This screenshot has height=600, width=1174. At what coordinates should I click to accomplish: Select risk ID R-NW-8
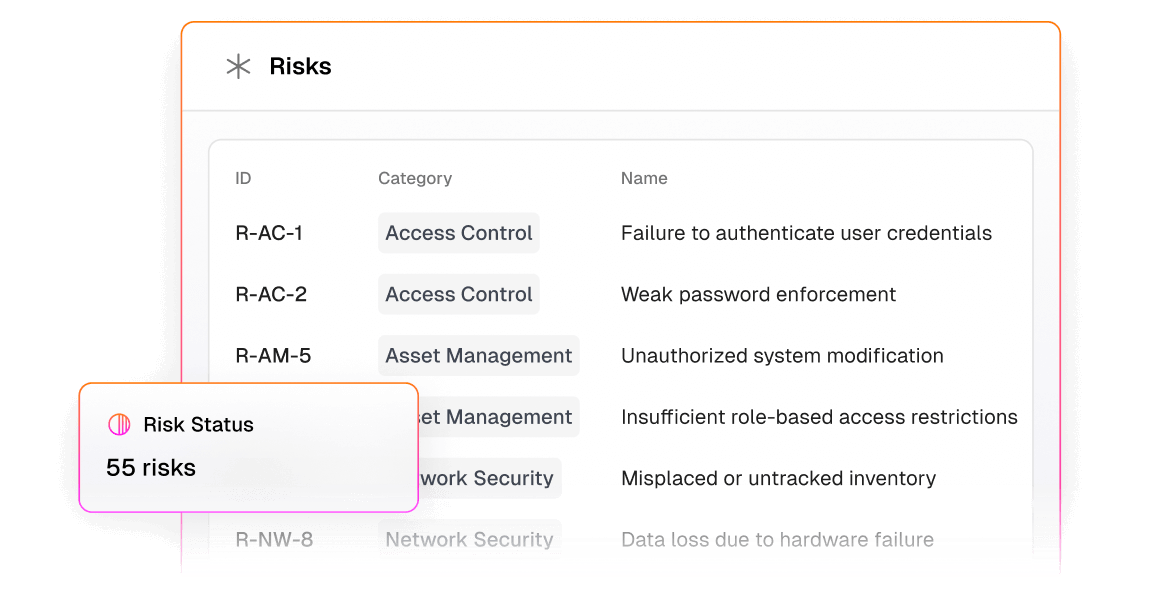click(274, 539)
